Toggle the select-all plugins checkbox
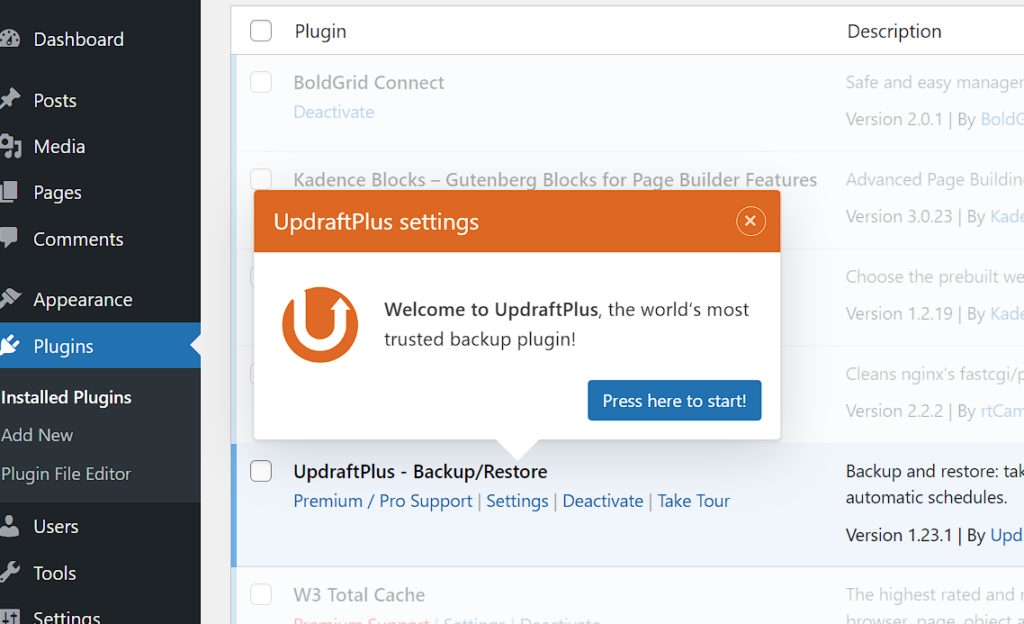Screen dimensions: 1024x624 click(261, 31)
